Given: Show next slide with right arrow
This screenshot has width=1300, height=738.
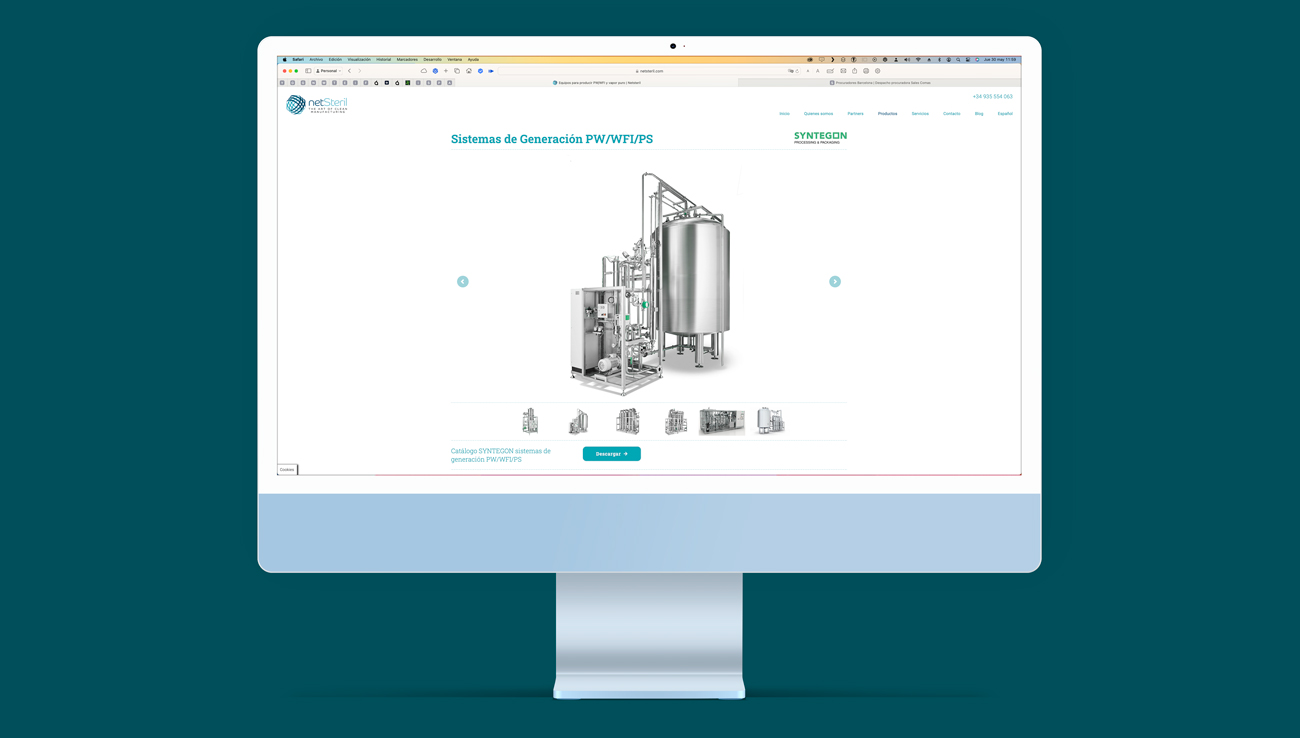Looking at the screenshot, I should coord(835,282).
